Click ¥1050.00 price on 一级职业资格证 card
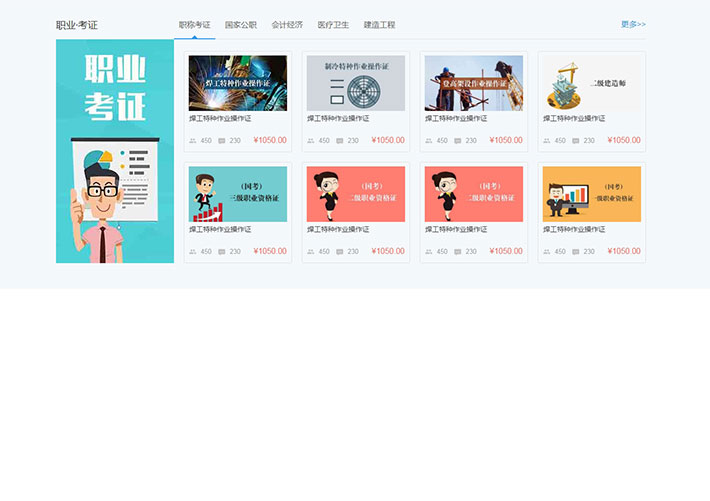Image resolution: width=710 pixels, height=501 pixels. pyautogui.click(x=624, y=252)
